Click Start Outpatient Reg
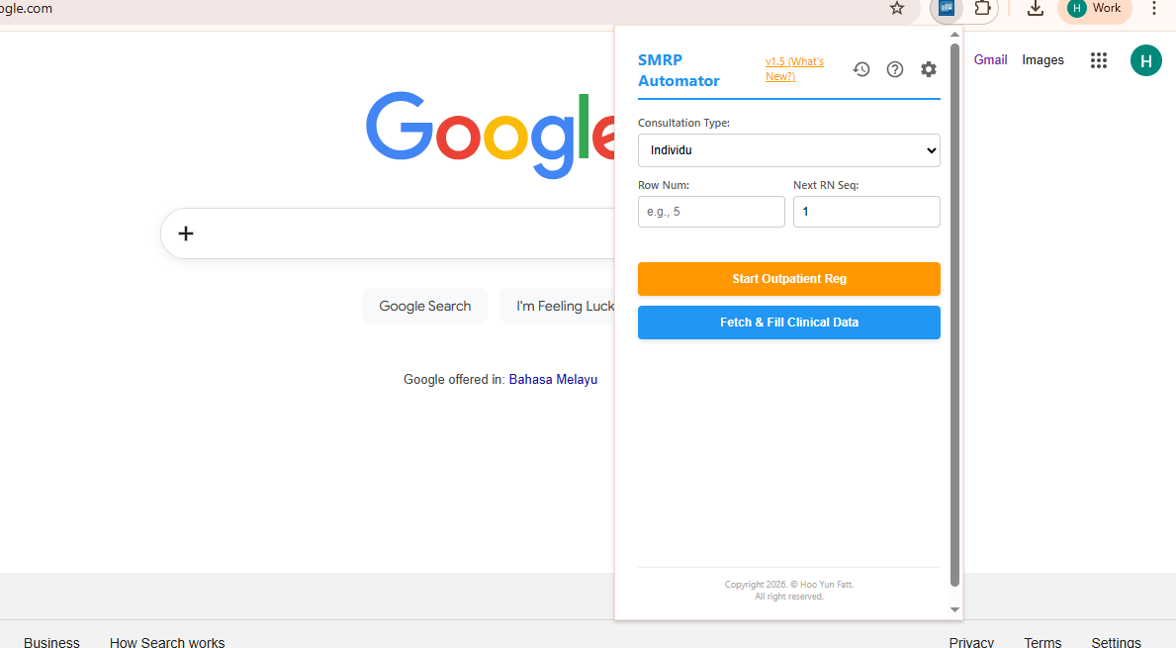1176x648 pixels. pyautogui.click(x=789, y=279)
